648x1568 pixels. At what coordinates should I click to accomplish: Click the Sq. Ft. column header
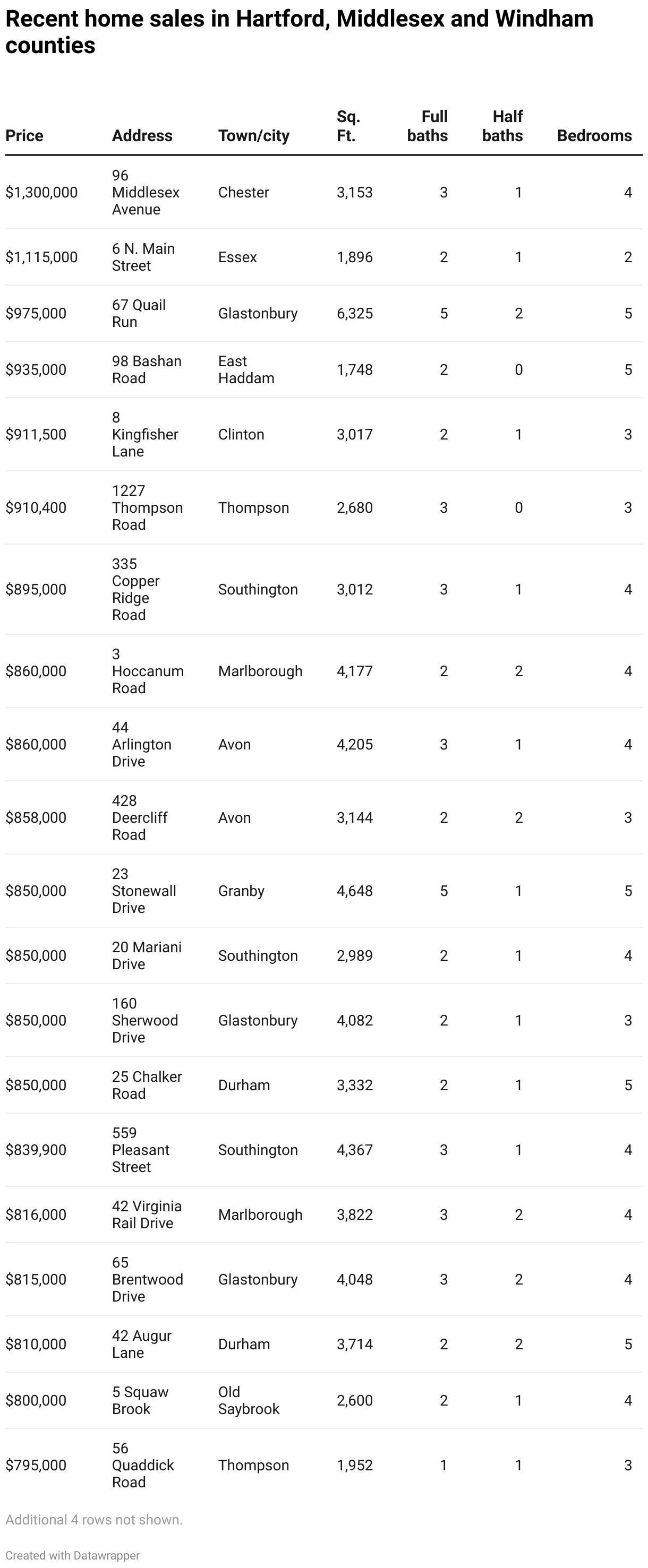348,126
